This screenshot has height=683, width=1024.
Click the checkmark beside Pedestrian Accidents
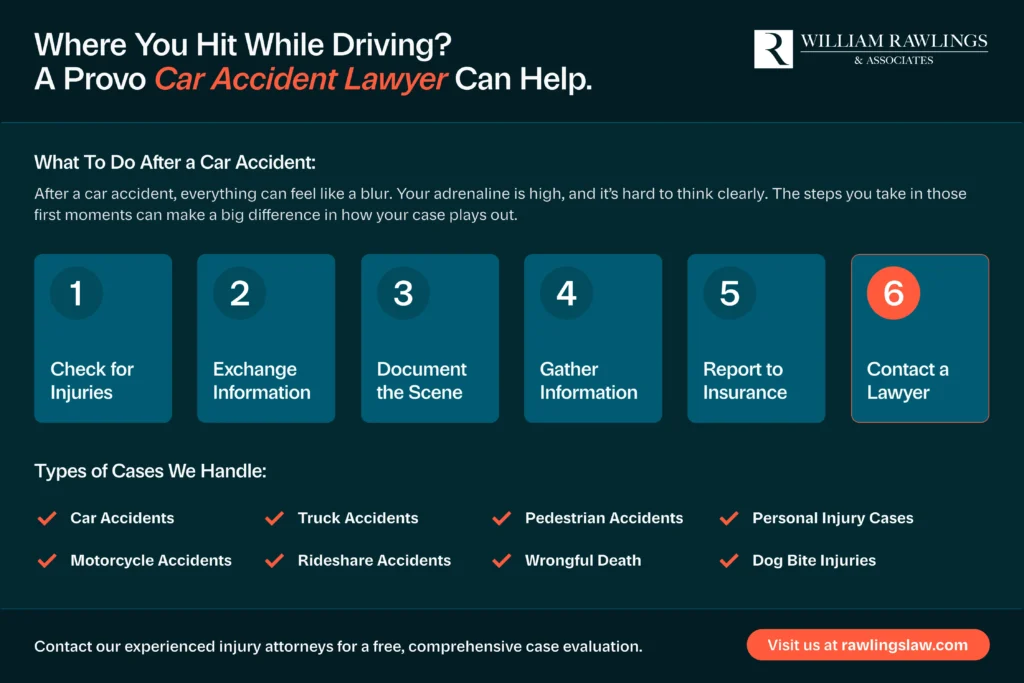(x=501, y=518)
